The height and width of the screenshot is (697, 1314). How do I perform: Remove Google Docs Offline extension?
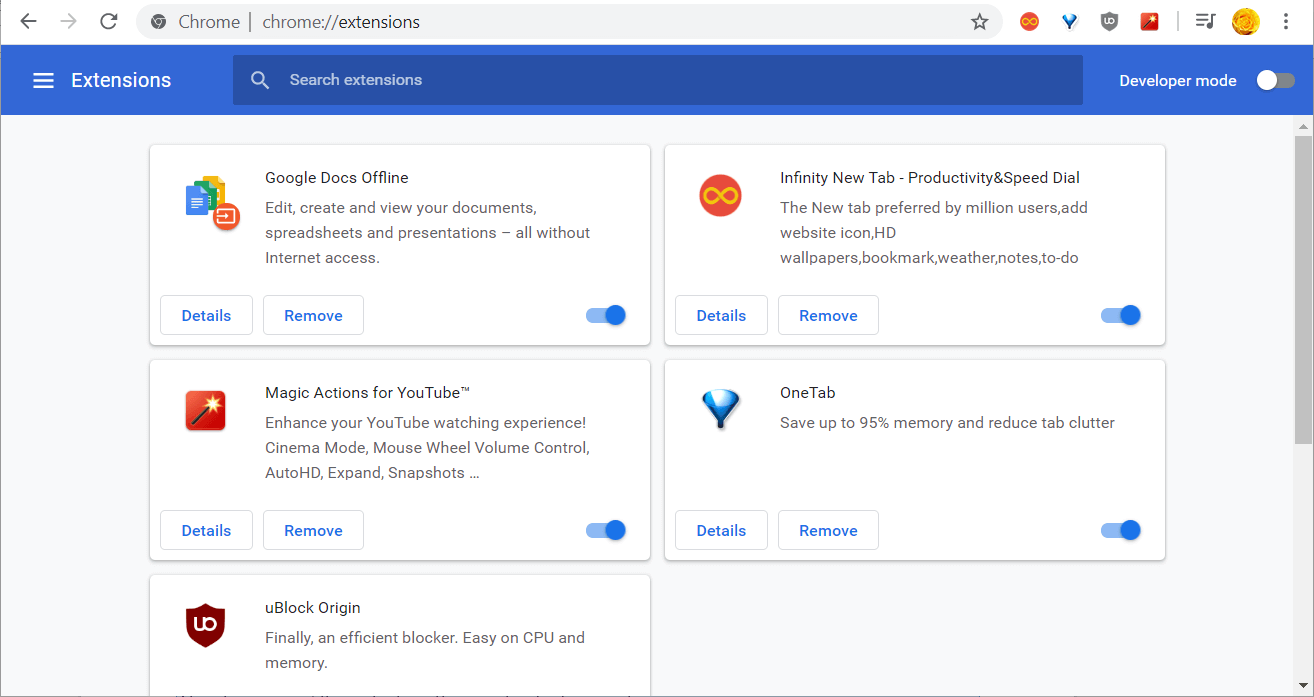coord(313,315)
